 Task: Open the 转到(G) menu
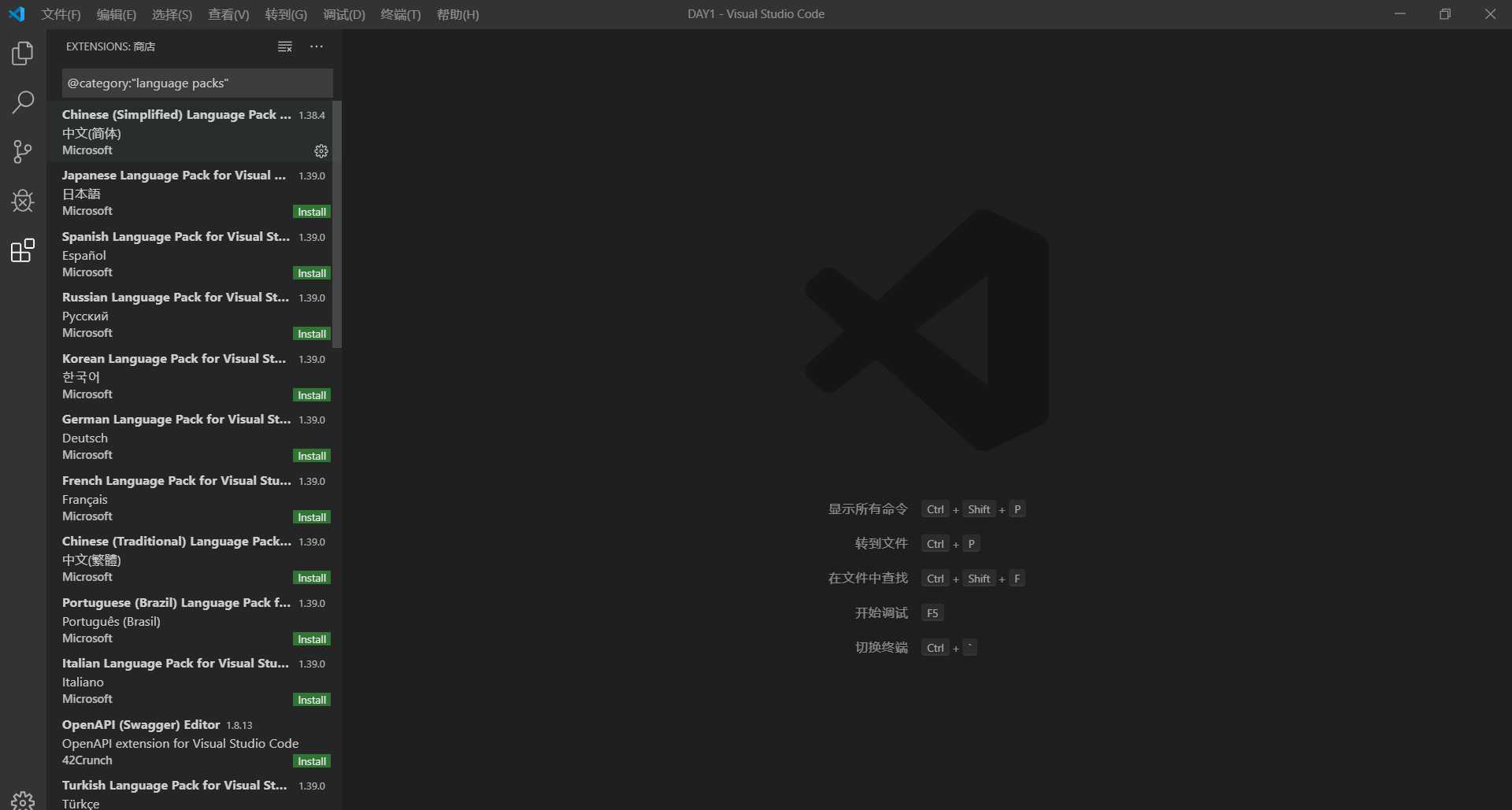[286, 14]
